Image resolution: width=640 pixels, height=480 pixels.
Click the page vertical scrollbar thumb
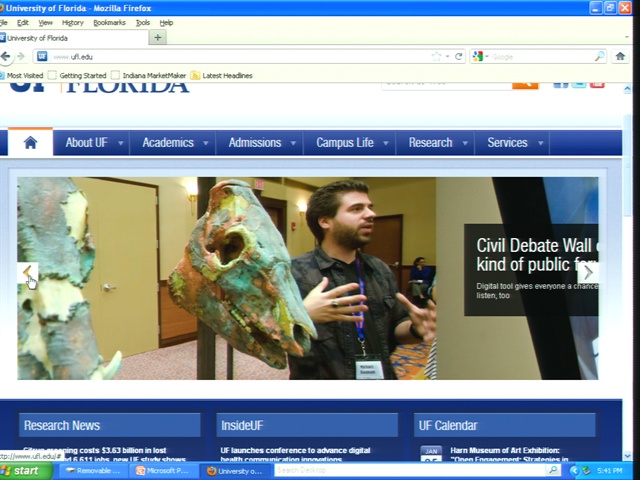pos(627,165)
